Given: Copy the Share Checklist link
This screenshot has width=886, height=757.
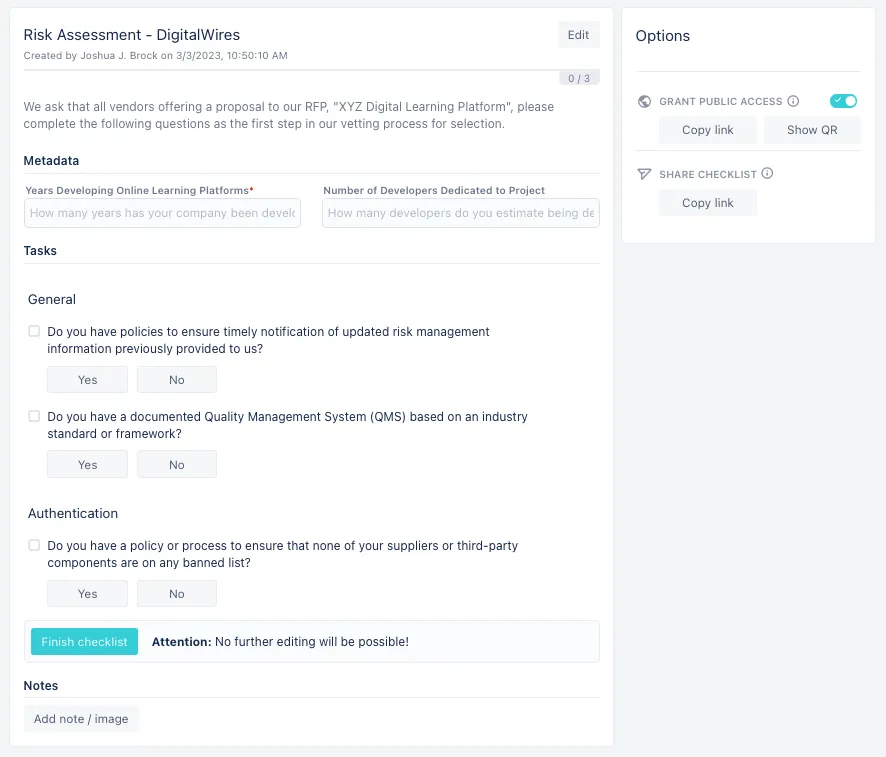Looking at the screenshot, I should [x=707, y=202].
